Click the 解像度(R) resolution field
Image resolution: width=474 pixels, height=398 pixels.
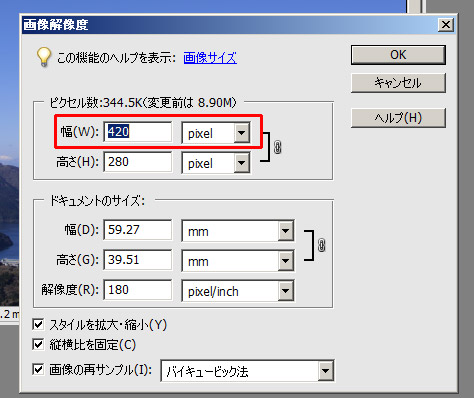[x=138, y=290]
